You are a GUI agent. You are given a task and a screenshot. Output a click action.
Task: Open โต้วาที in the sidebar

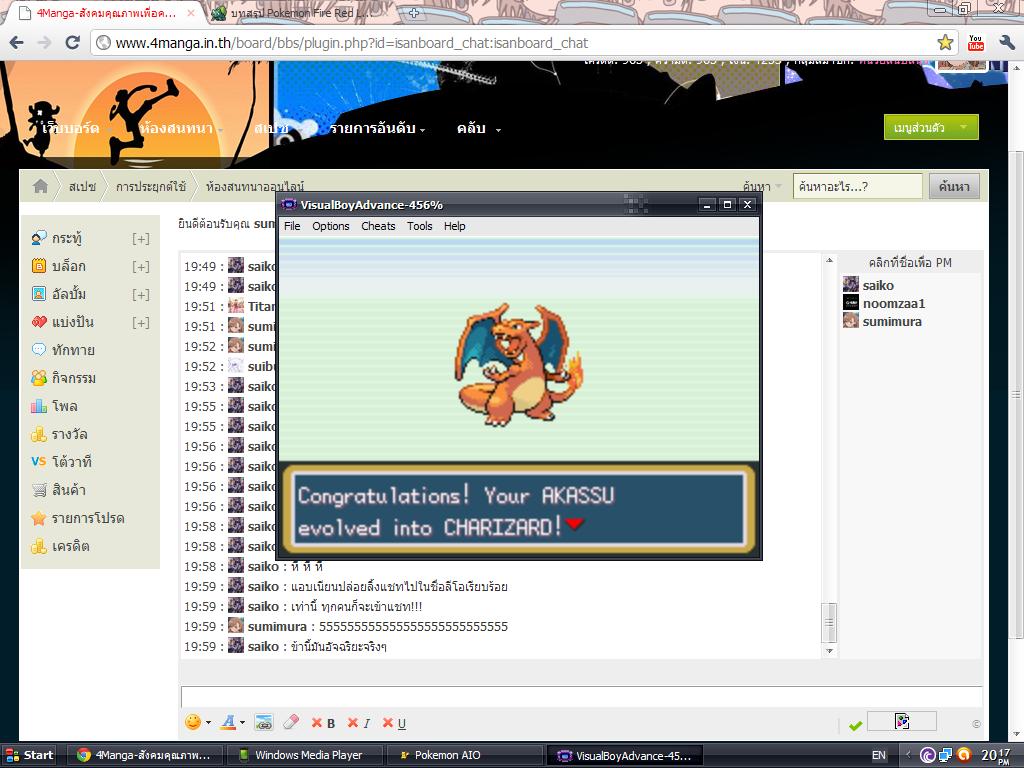tap(71, 462)
